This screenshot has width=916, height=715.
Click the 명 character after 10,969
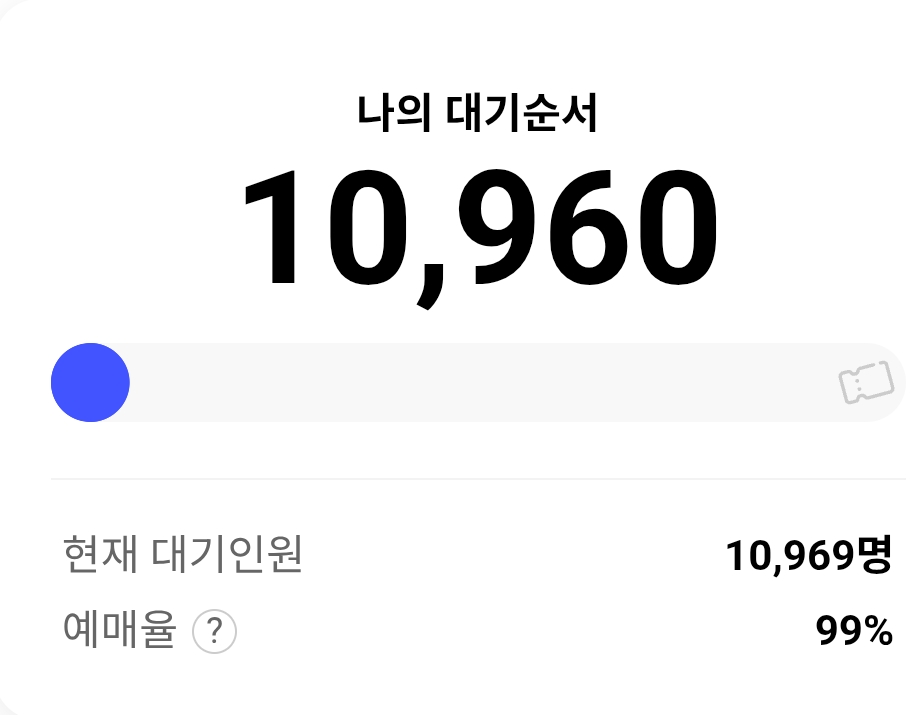click(x=874, y=555)
